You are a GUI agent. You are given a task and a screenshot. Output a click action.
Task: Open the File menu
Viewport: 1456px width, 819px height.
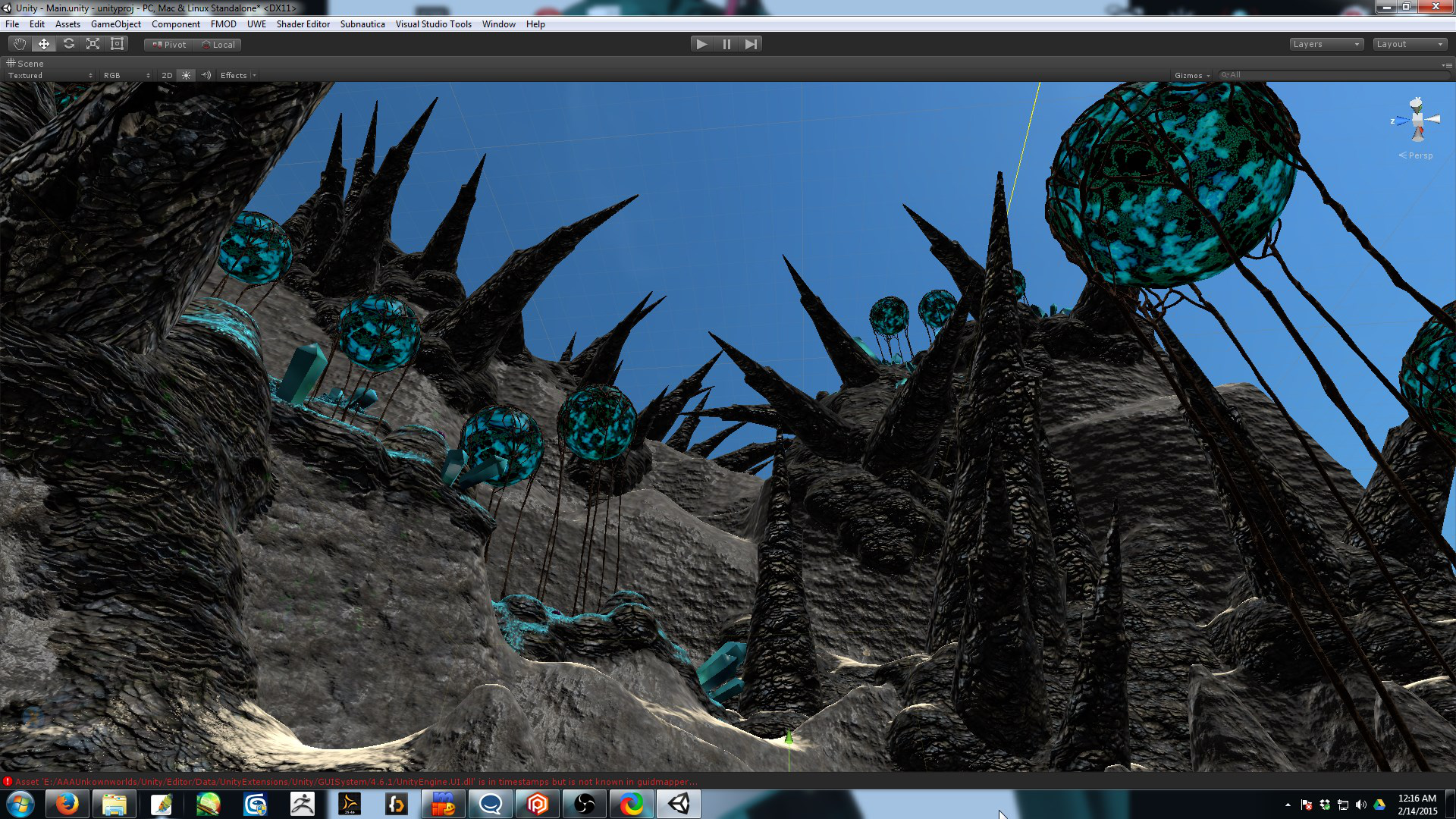(12, 24)
